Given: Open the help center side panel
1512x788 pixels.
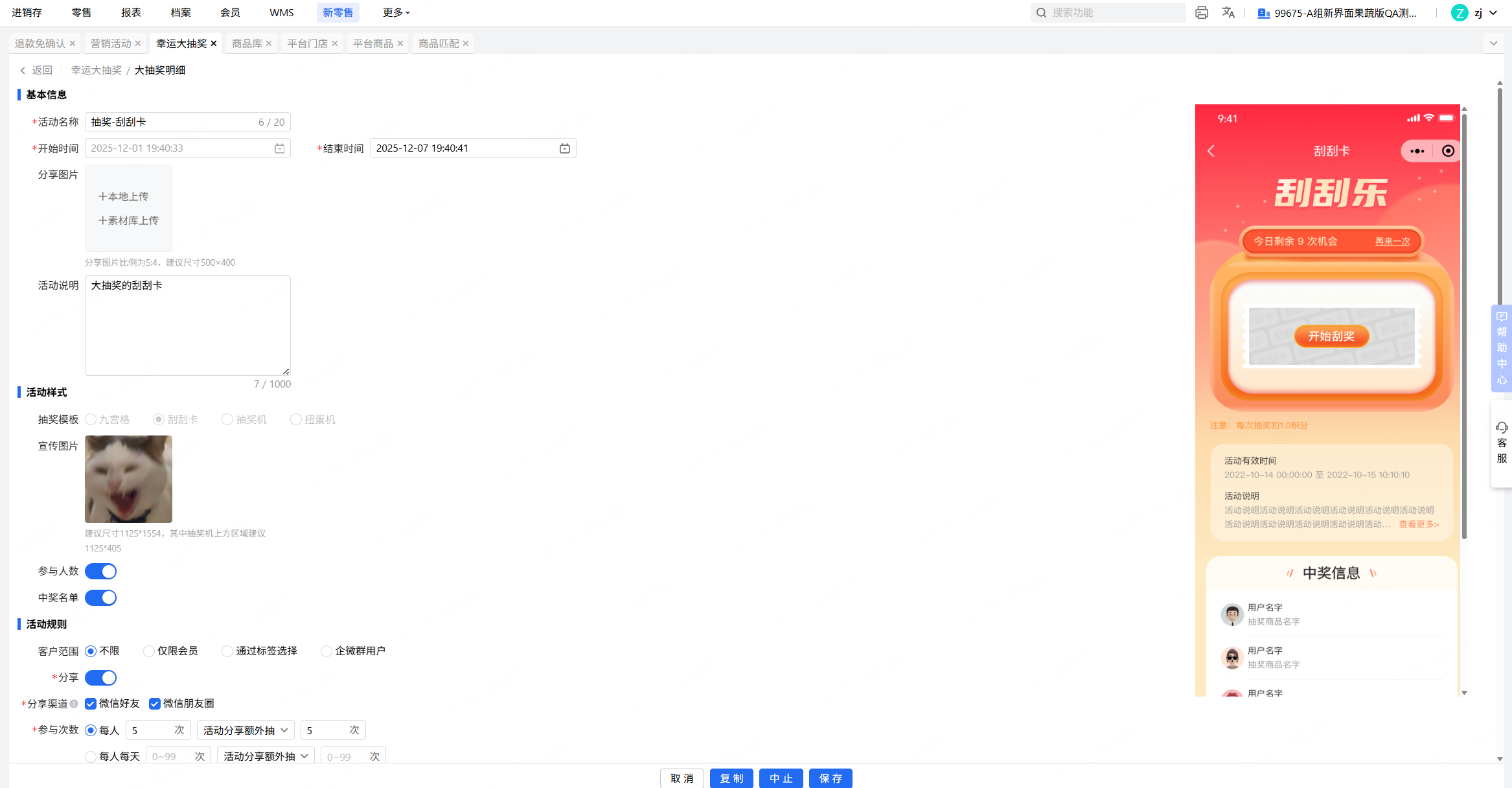Looking at the screenshot, I should point(1501,348).
